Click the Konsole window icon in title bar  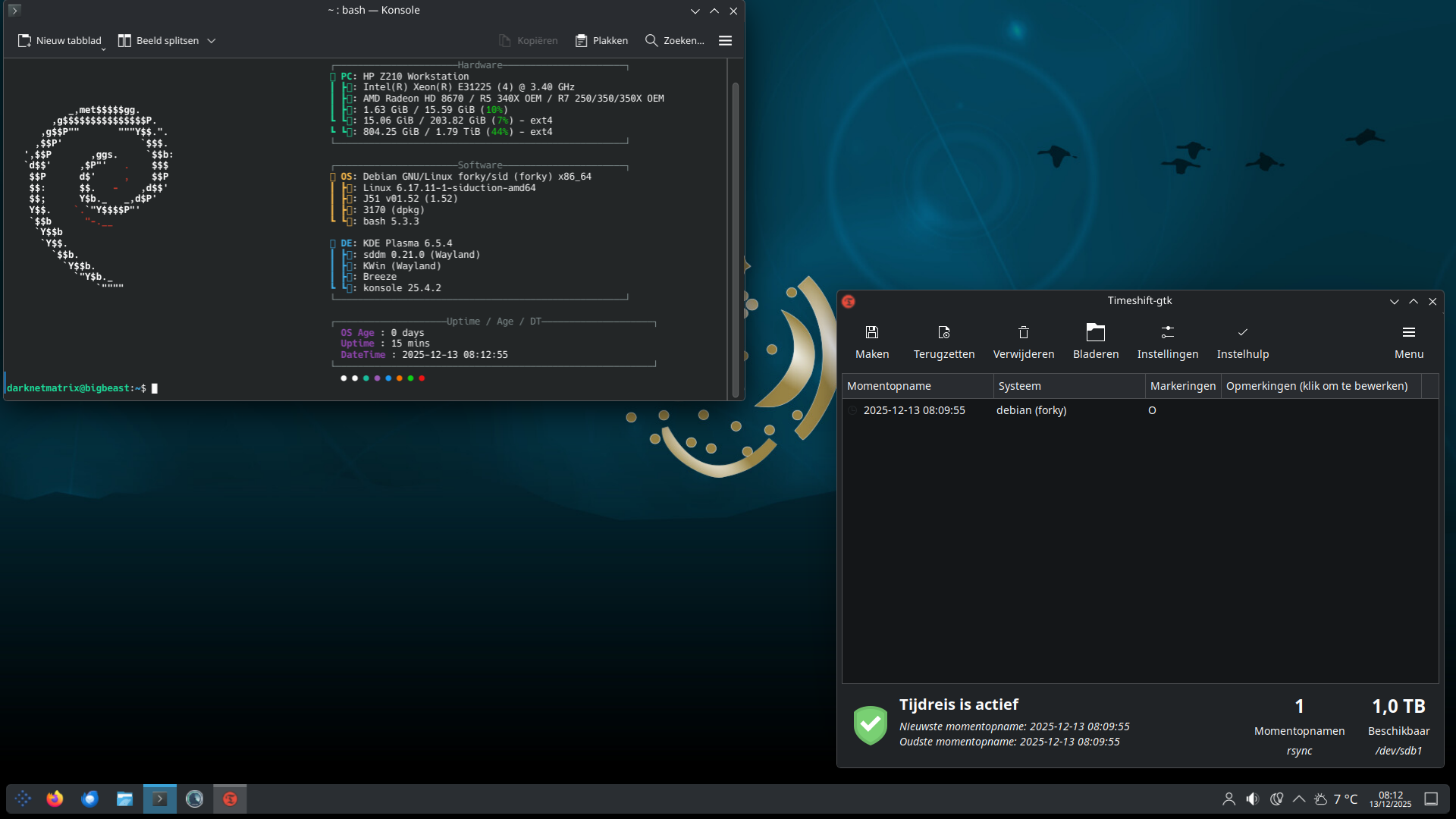click(14, 11)
